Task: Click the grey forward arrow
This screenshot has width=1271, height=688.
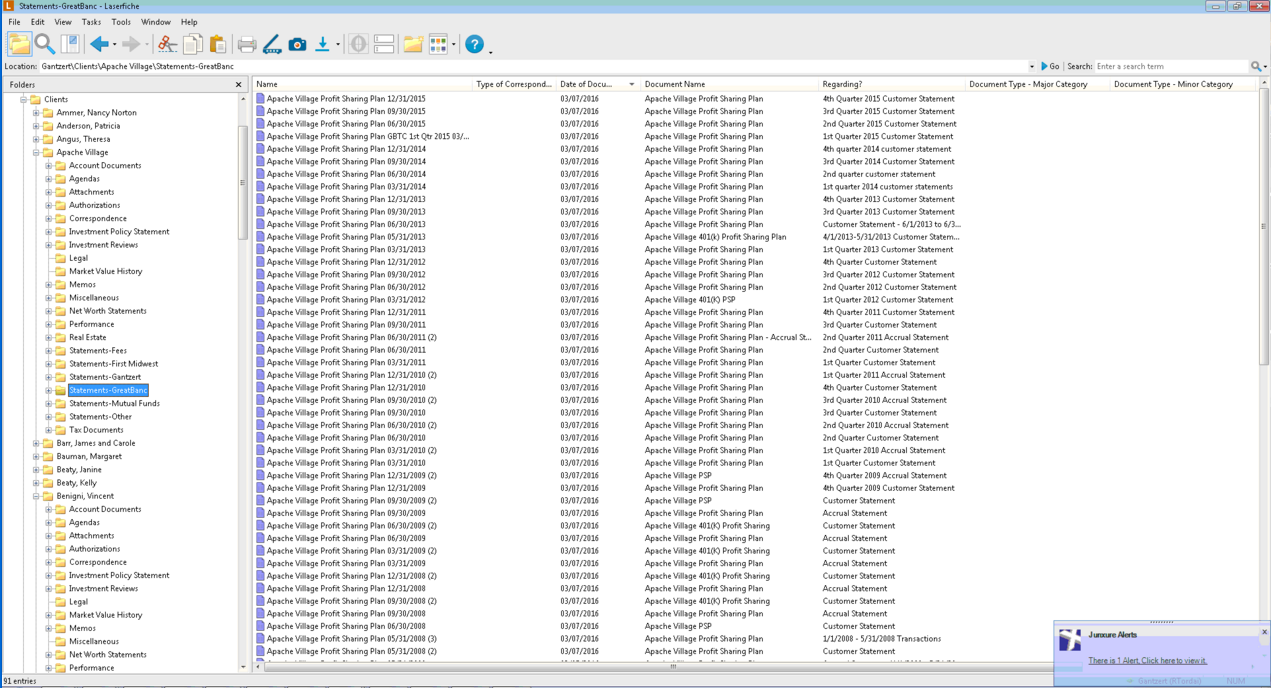Action: point(131,44)
